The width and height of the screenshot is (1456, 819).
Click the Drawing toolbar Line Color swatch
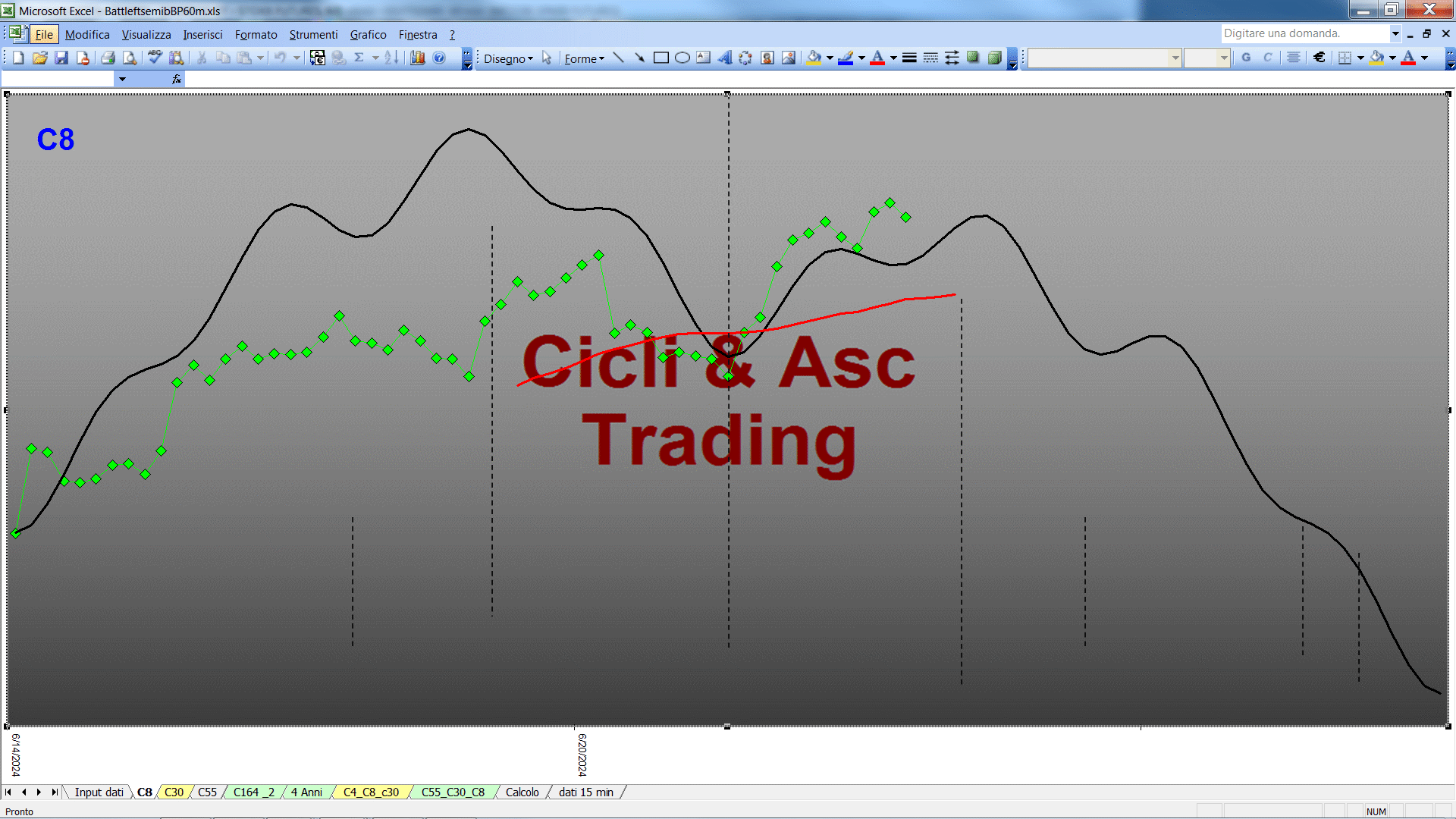tap(846, 58)
